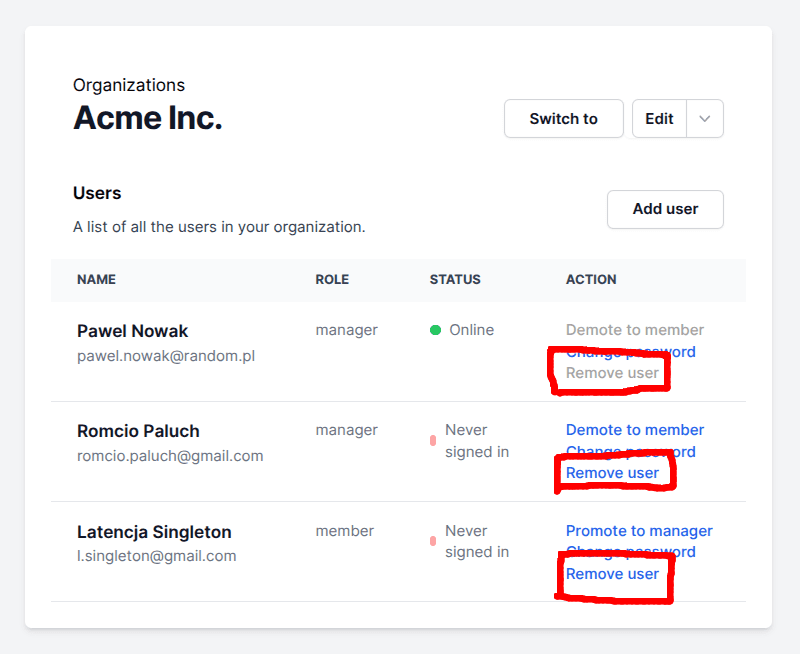Remove user Latencja Singleton

[x=612, y=574]
